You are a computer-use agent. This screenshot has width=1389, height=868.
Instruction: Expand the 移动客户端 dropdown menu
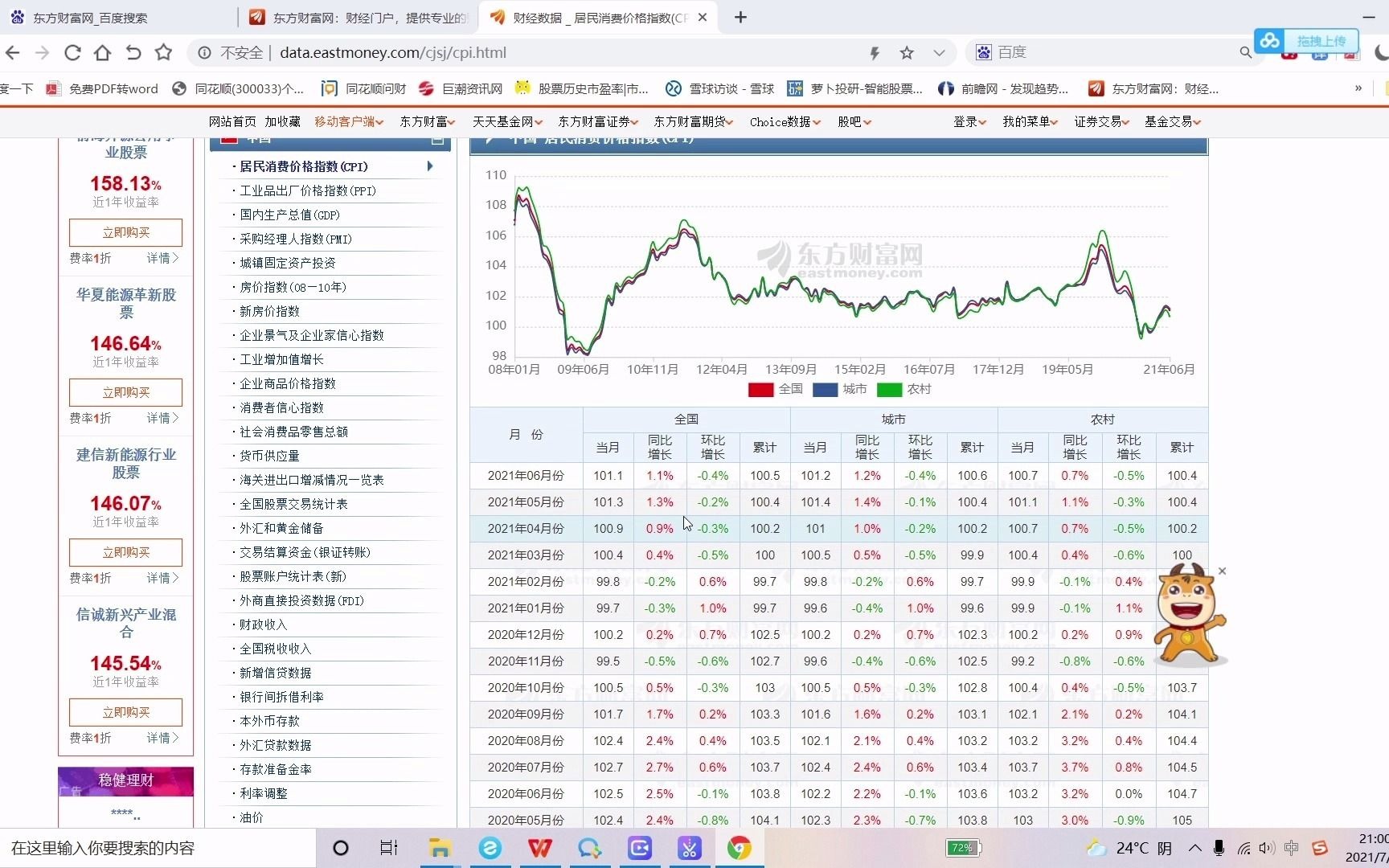click(x=349, y=121)
